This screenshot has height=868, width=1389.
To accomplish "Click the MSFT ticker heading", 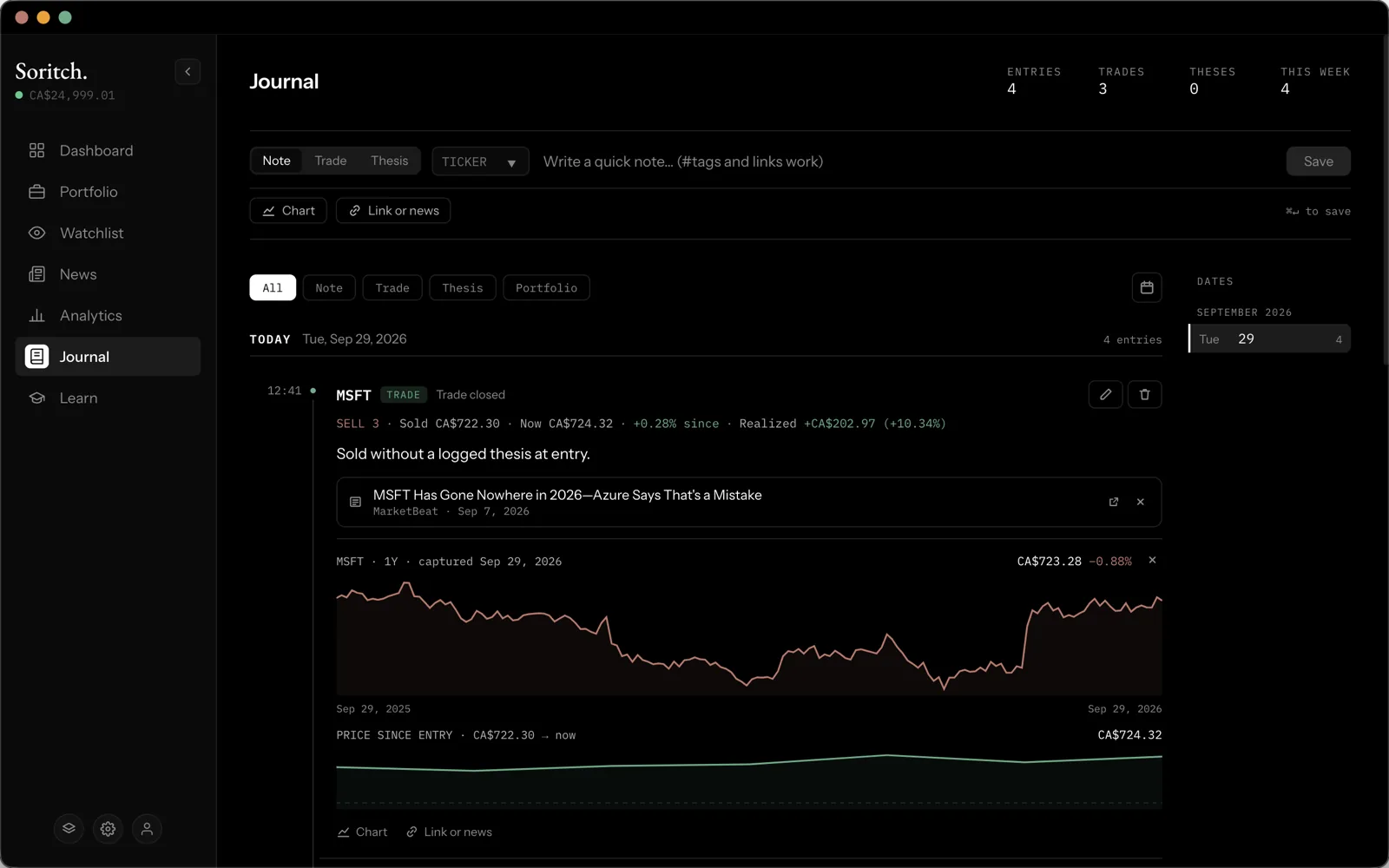I will [x=353, y=395].
